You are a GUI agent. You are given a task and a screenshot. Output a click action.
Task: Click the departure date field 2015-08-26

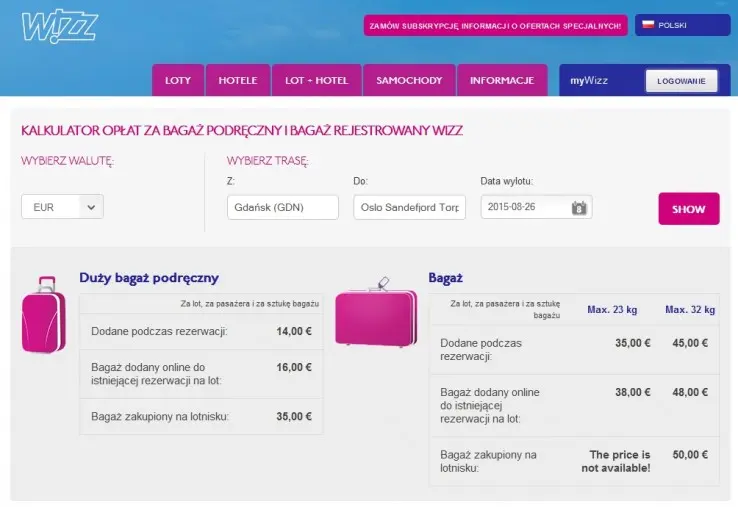point(536,207)
